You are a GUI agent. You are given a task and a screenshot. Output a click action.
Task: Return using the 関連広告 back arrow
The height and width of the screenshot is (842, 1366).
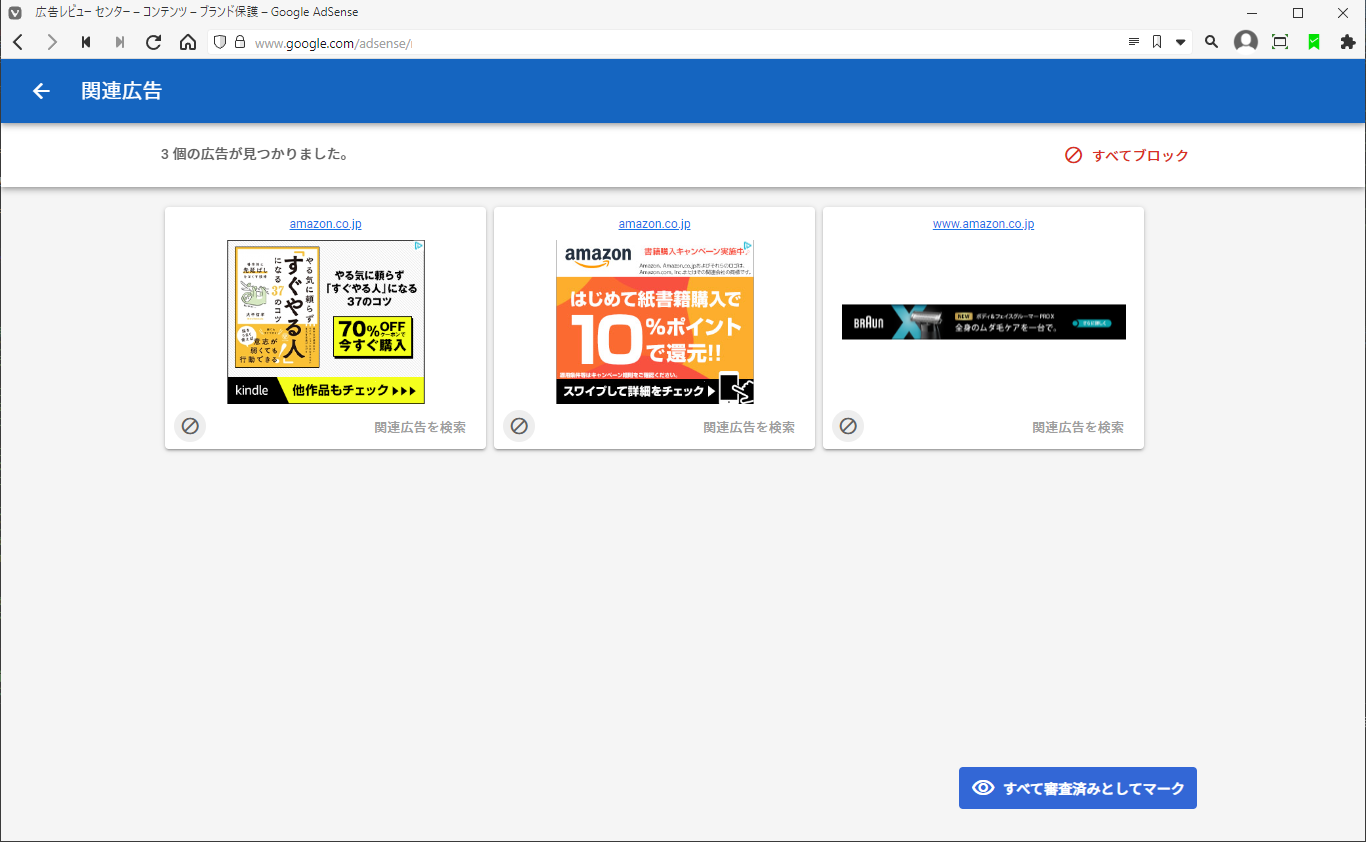(x=41, y=91)
